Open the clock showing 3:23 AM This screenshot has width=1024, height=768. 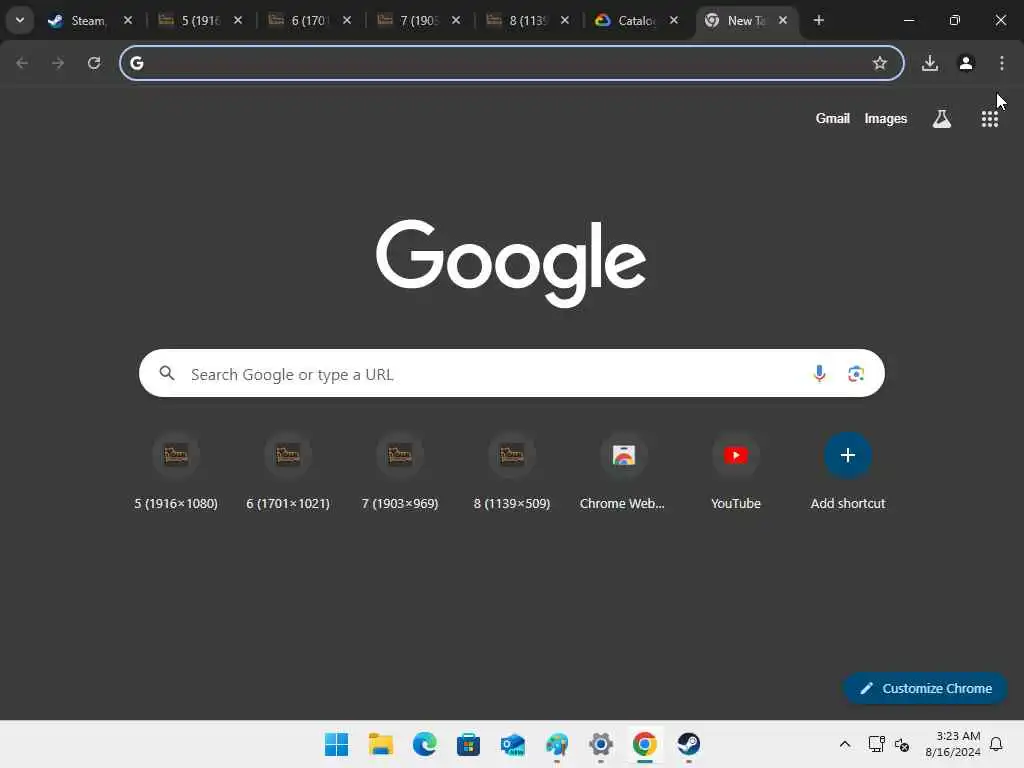coord(953,744)
